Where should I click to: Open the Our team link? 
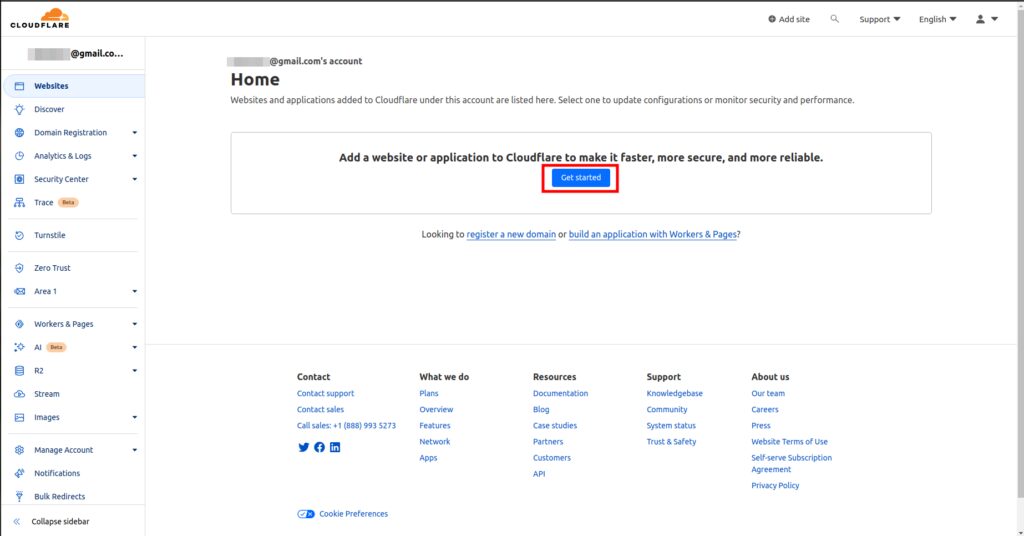[768, 394]
